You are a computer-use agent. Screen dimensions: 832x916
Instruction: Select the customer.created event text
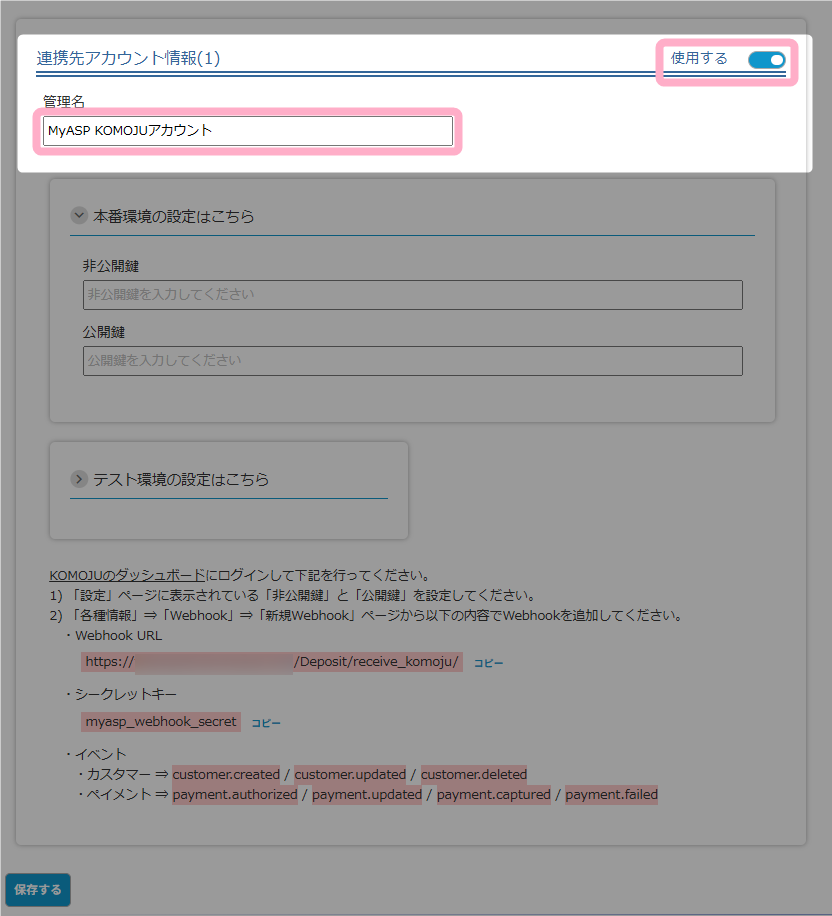[x=226, y=775]
